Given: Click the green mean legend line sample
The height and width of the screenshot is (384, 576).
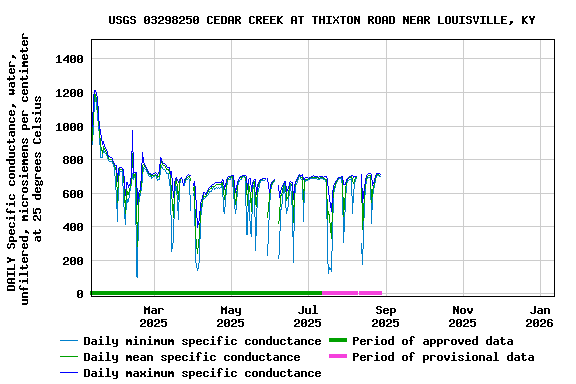Looking at the screenshot, I should pos(69,356).
